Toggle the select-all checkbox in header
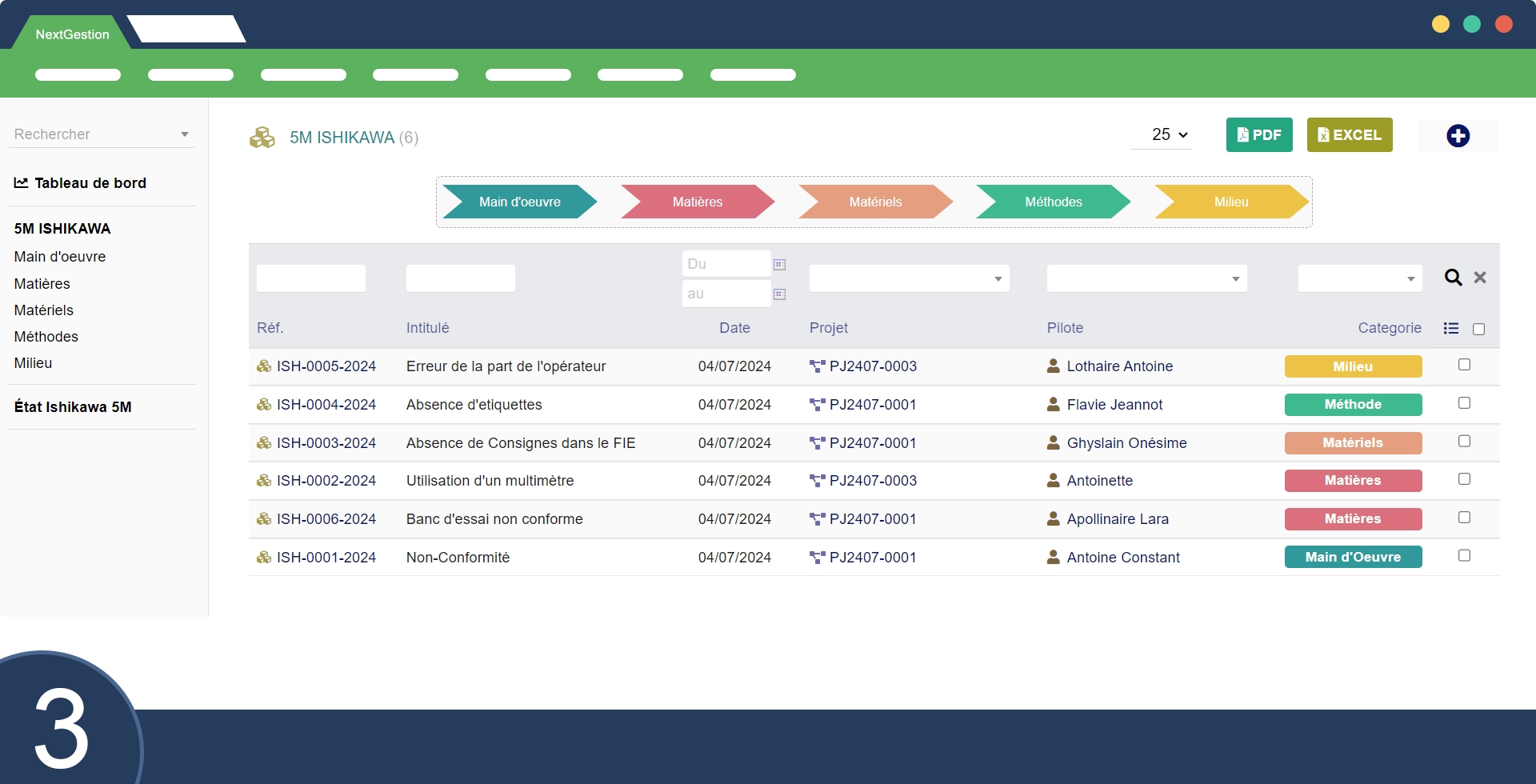 coord(1478,330)
